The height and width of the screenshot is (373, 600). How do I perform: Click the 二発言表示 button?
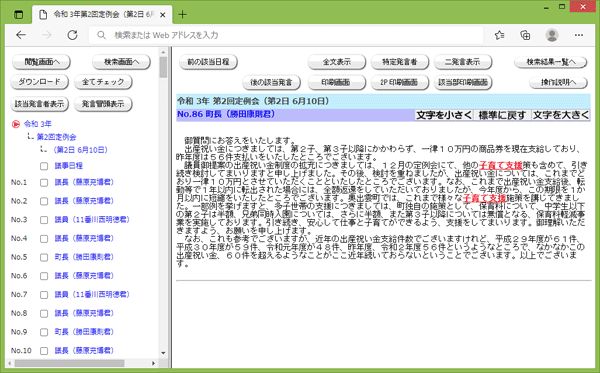point(463,62)
